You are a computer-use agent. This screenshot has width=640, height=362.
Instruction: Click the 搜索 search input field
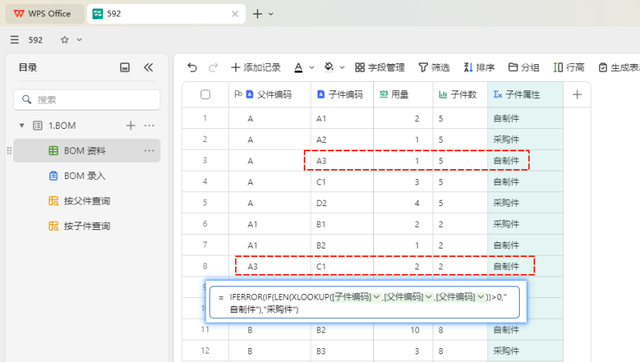(87, 100)
